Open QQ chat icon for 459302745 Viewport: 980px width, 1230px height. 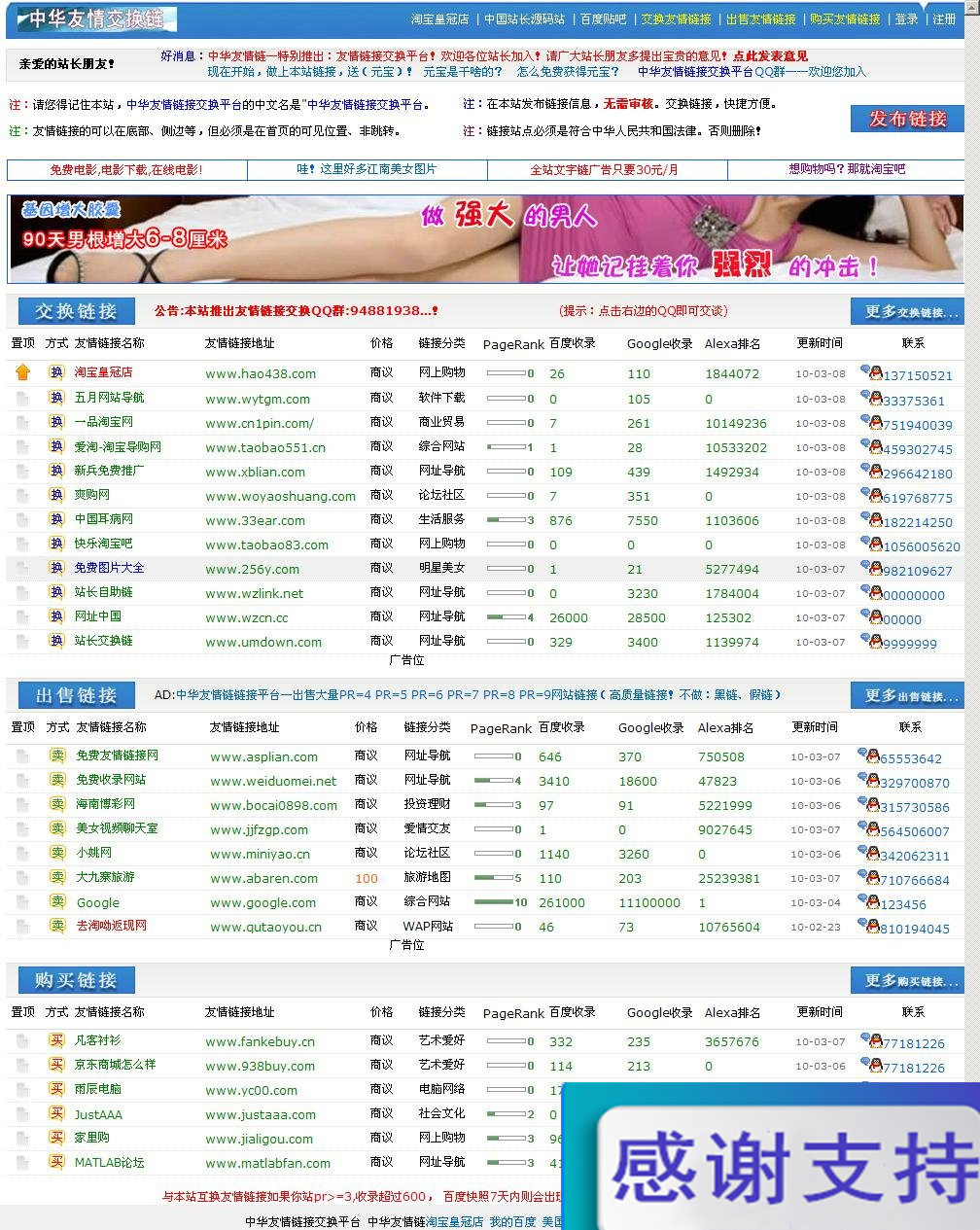871,445
